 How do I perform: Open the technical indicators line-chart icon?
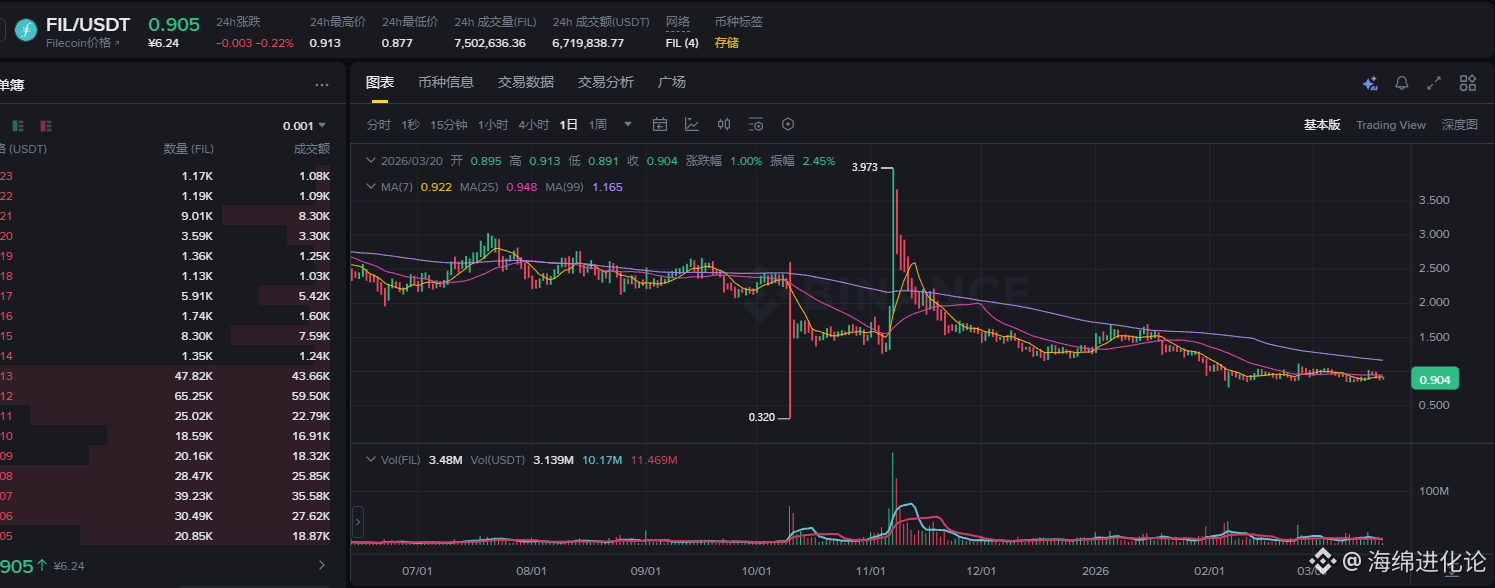point(692,125)
